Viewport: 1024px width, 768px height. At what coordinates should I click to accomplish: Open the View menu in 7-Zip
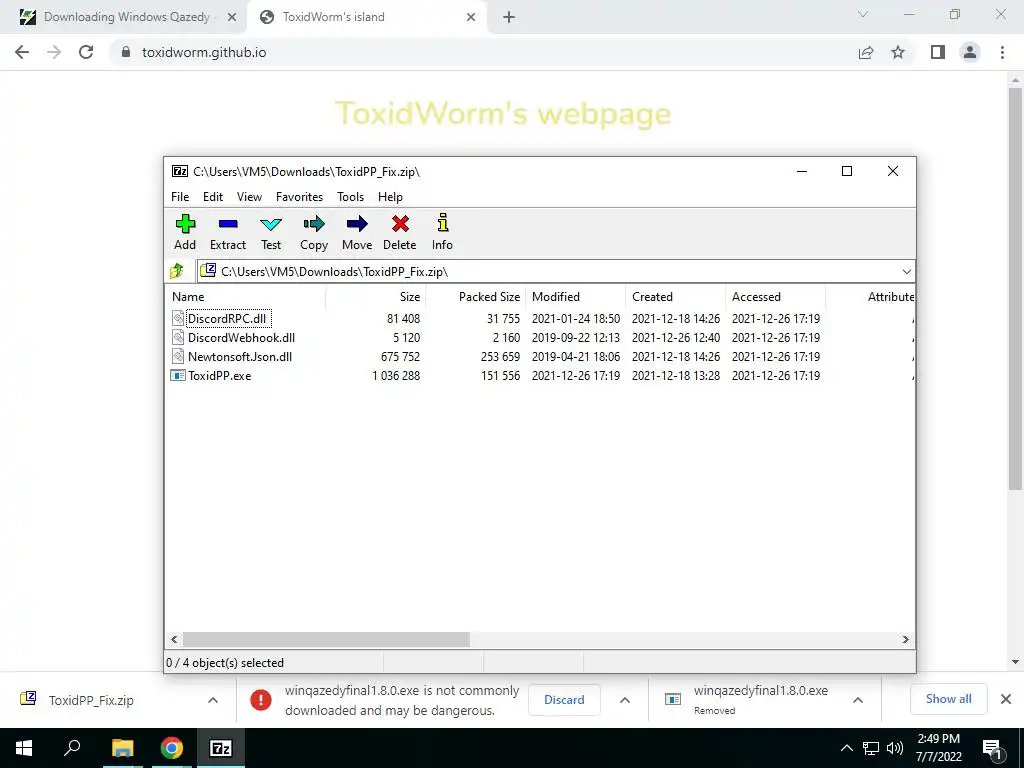pyautogui.click(x=249, y=197)
